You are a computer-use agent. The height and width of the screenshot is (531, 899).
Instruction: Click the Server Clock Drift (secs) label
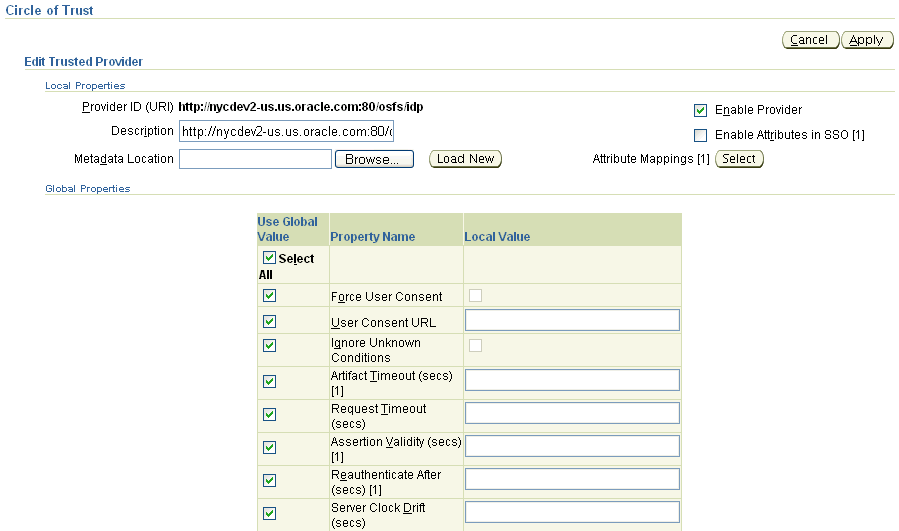(x=378, y=515)
